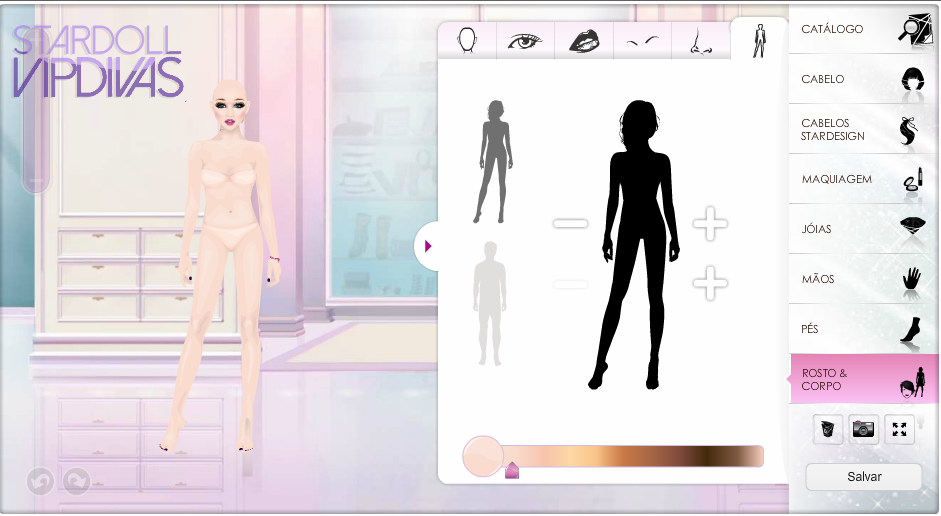The width and height of the screenshot is (941, 516).
Task: Click the Stardesign braided hair icon
Action: 909,131
